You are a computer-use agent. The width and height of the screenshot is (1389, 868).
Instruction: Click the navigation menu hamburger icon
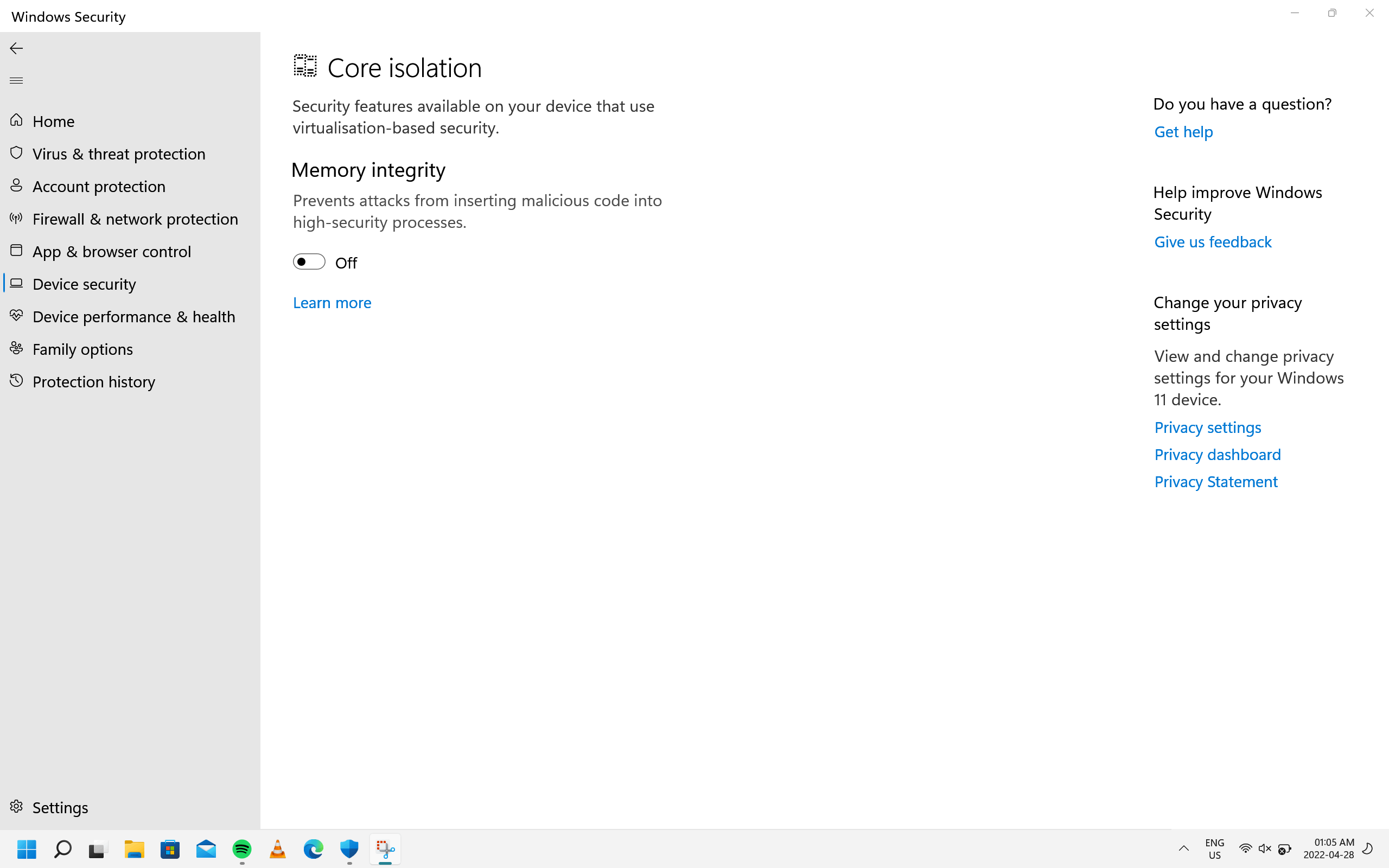point(17,80)
